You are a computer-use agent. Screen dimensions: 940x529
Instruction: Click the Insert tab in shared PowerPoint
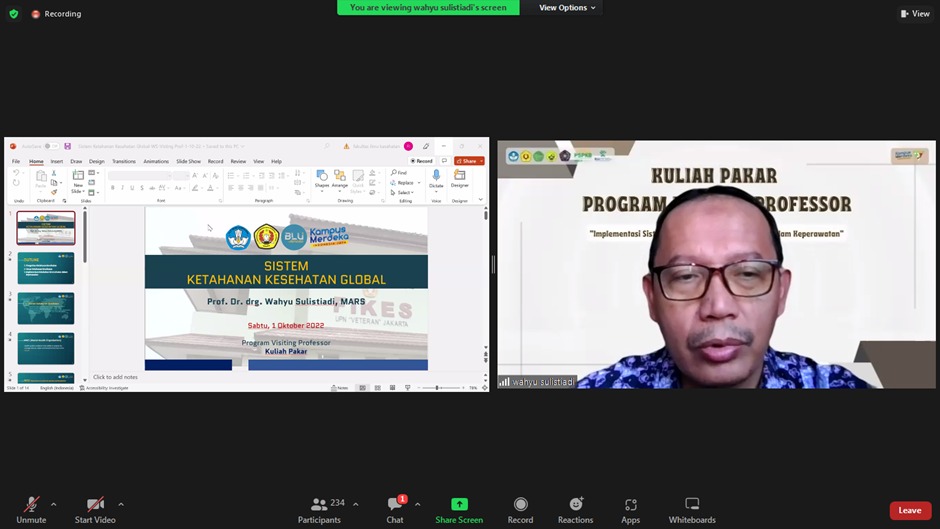[57, 161]
